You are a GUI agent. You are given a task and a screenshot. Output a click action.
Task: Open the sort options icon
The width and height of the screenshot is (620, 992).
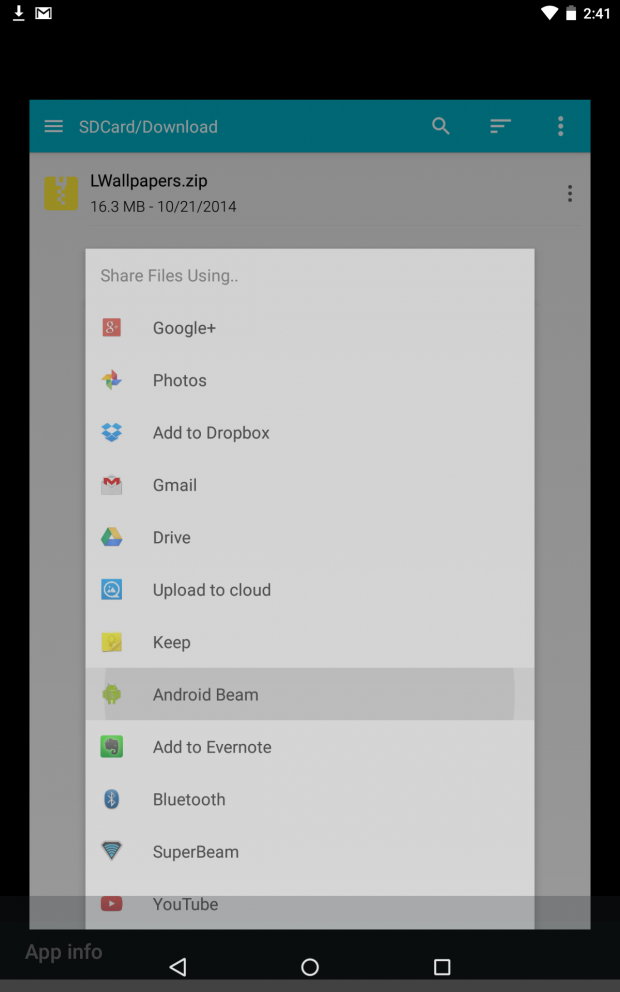click(x=500, y=127)
